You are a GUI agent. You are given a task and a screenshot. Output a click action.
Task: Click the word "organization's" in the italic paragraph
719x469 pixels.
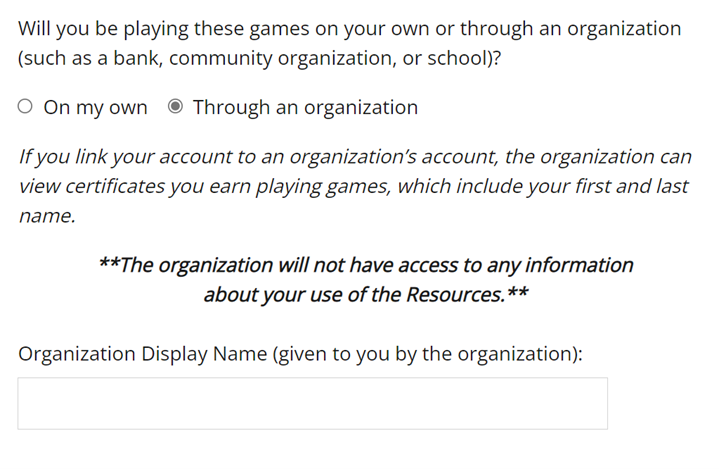(353, 157)
